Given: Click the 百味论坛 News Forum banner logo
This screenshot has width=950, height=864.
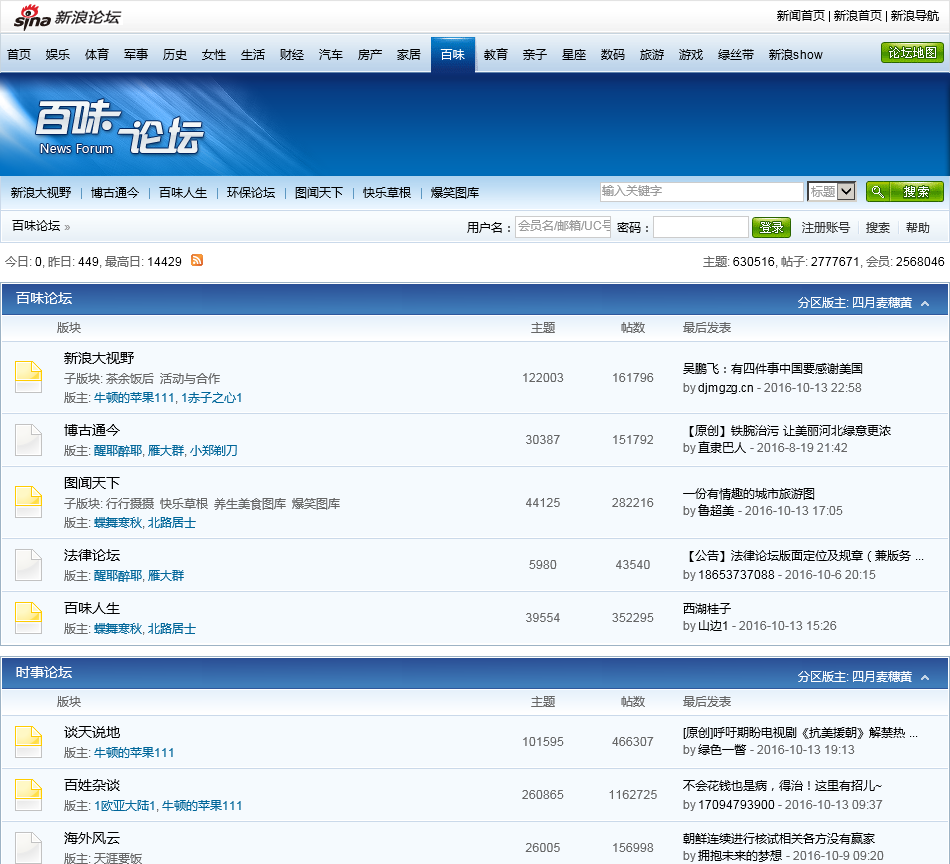Looking at the screenshot, I should coord(118,128).
